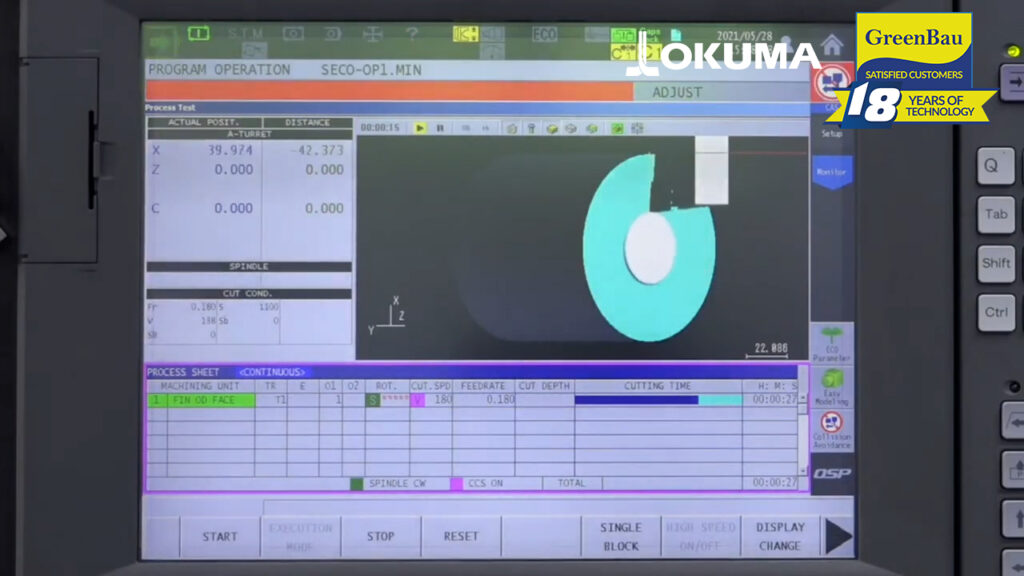
Task: Toggle Single Block mode
Action: click(x=621, y=535)
